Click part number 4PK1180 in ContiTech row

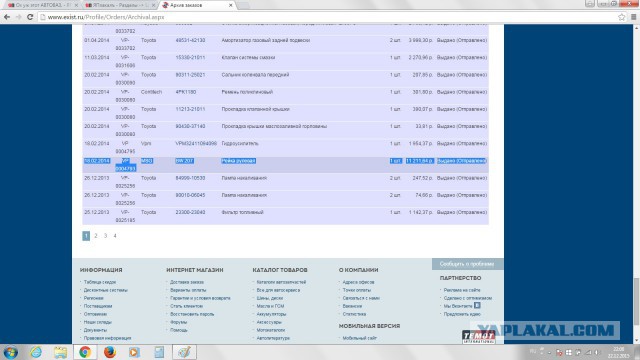(186, 92)
